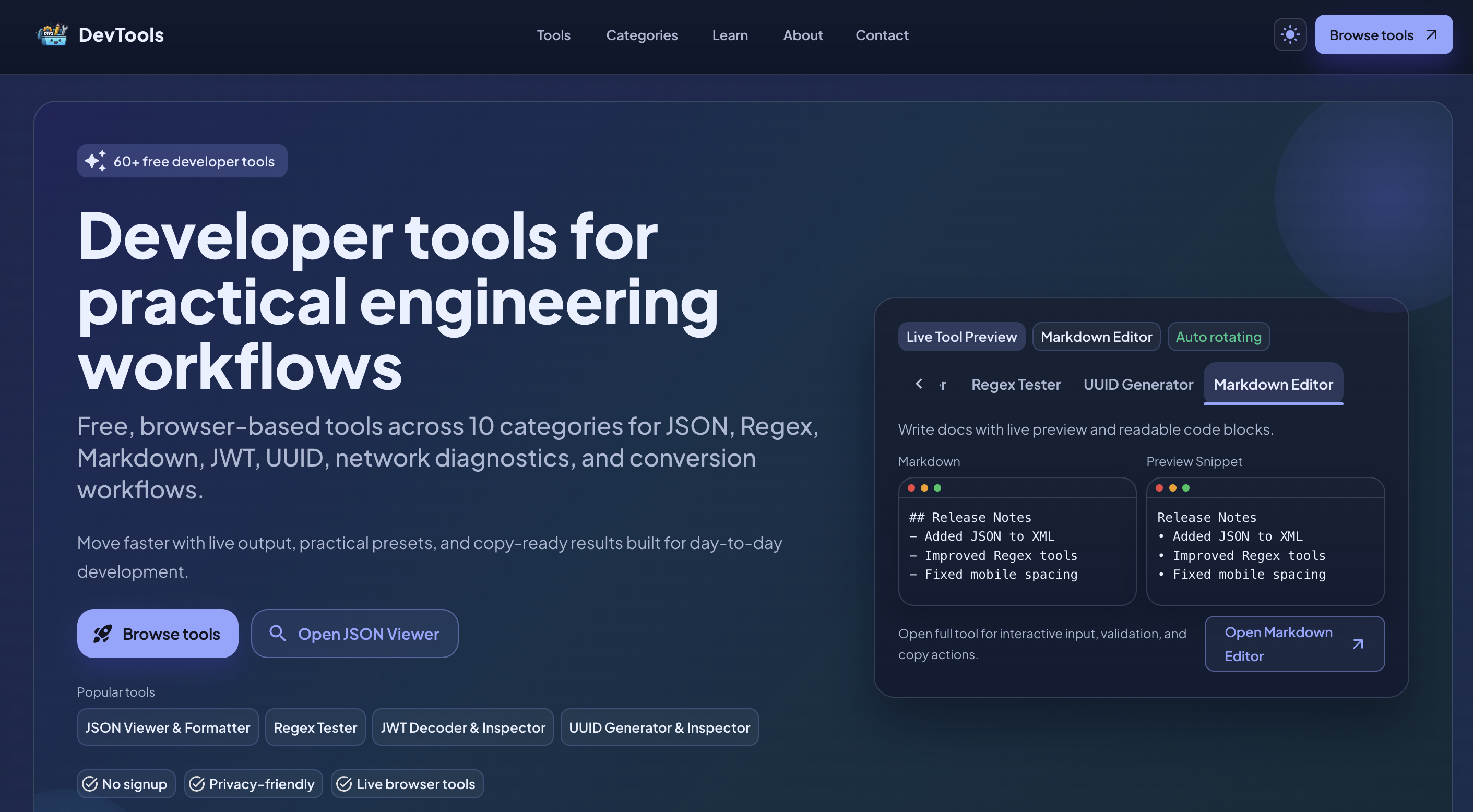Click the '## Release Notes' markdown line

tap(970, 517)
